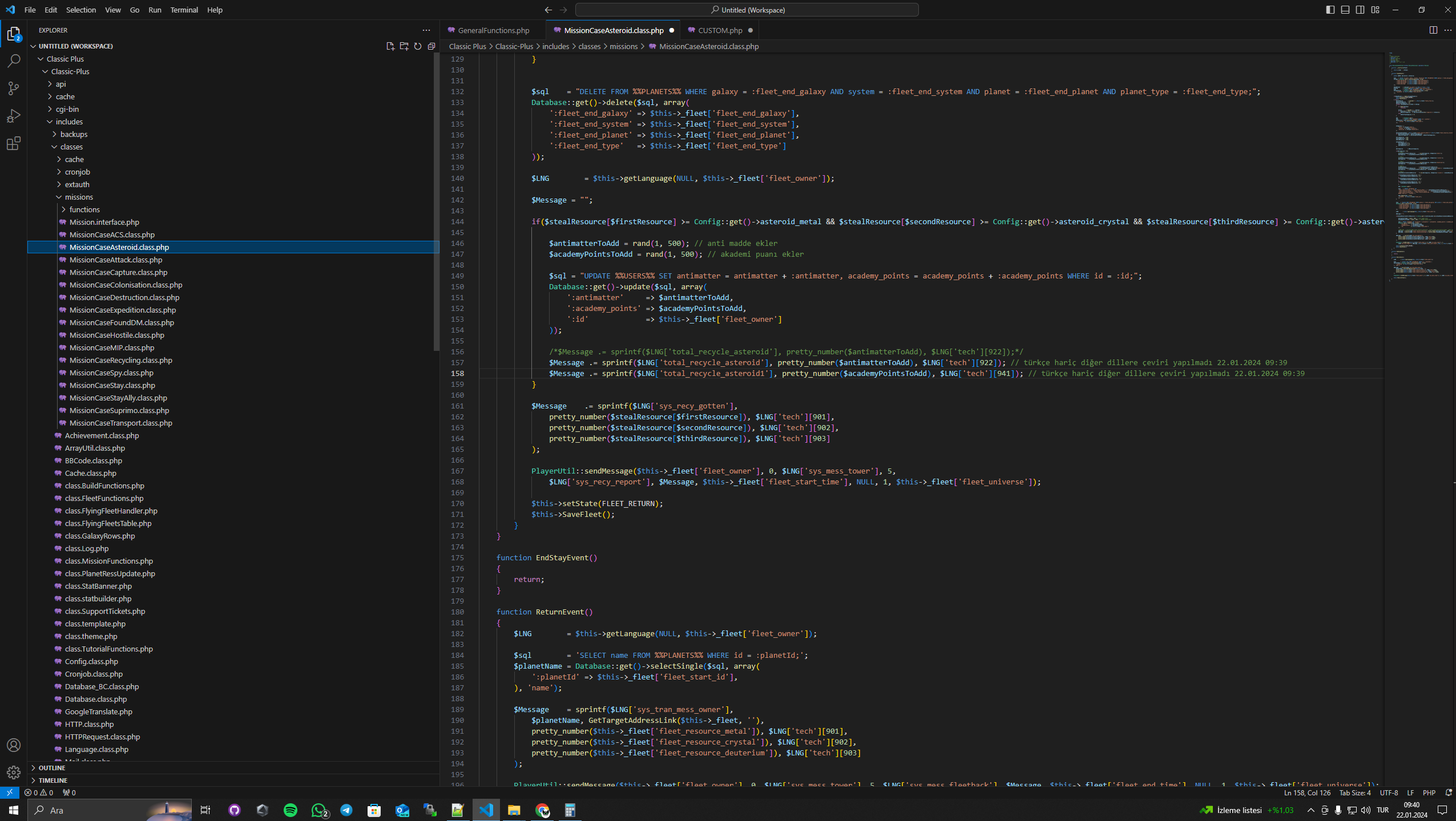Split the editor to the right

[1433, 30]
